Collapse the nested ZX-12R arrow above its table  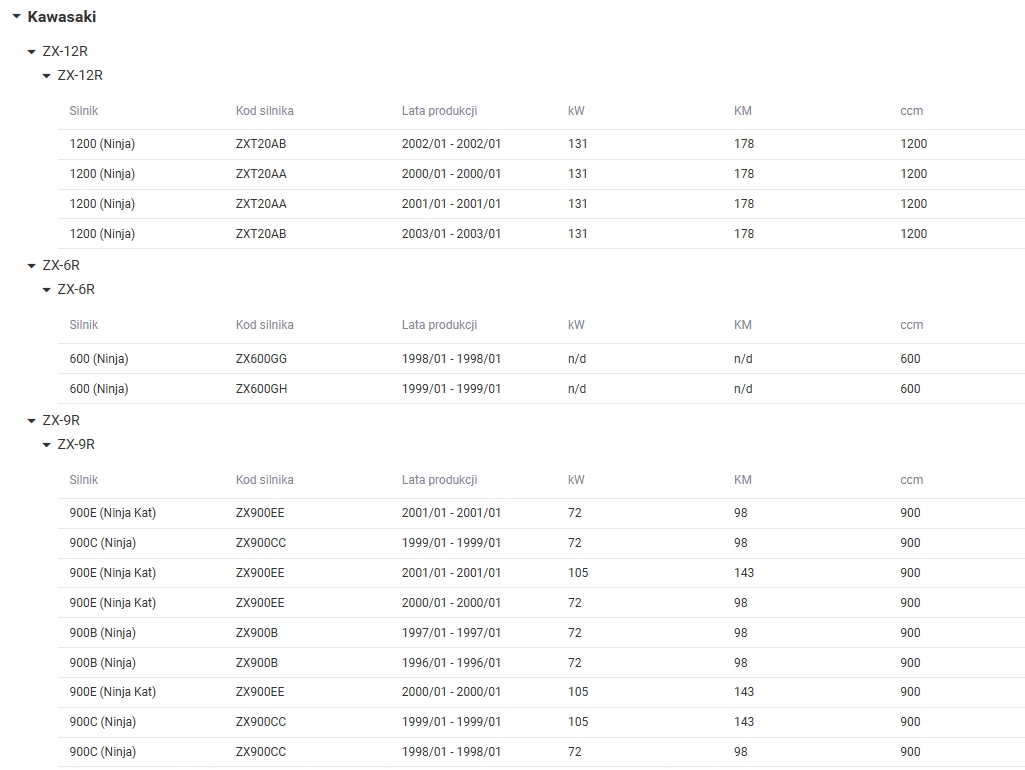[x=46, y=76]
